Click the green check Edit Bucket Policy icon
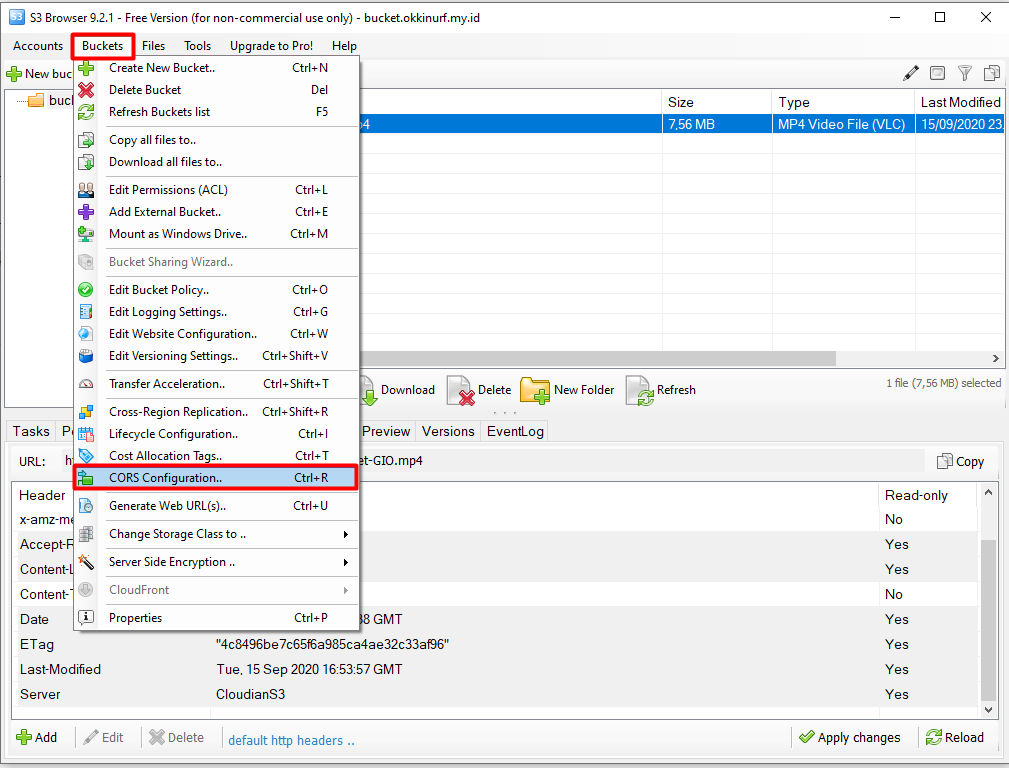The height and width of the screenshot is (768, 1009). 86,290
